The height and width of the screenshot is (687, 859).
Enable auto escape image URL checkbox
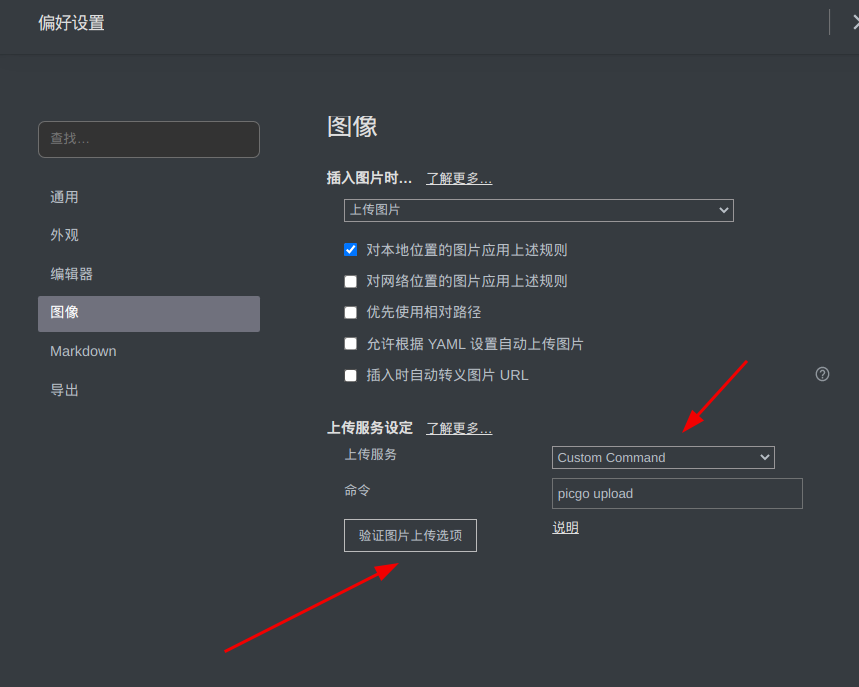click(x=351, y=375)
